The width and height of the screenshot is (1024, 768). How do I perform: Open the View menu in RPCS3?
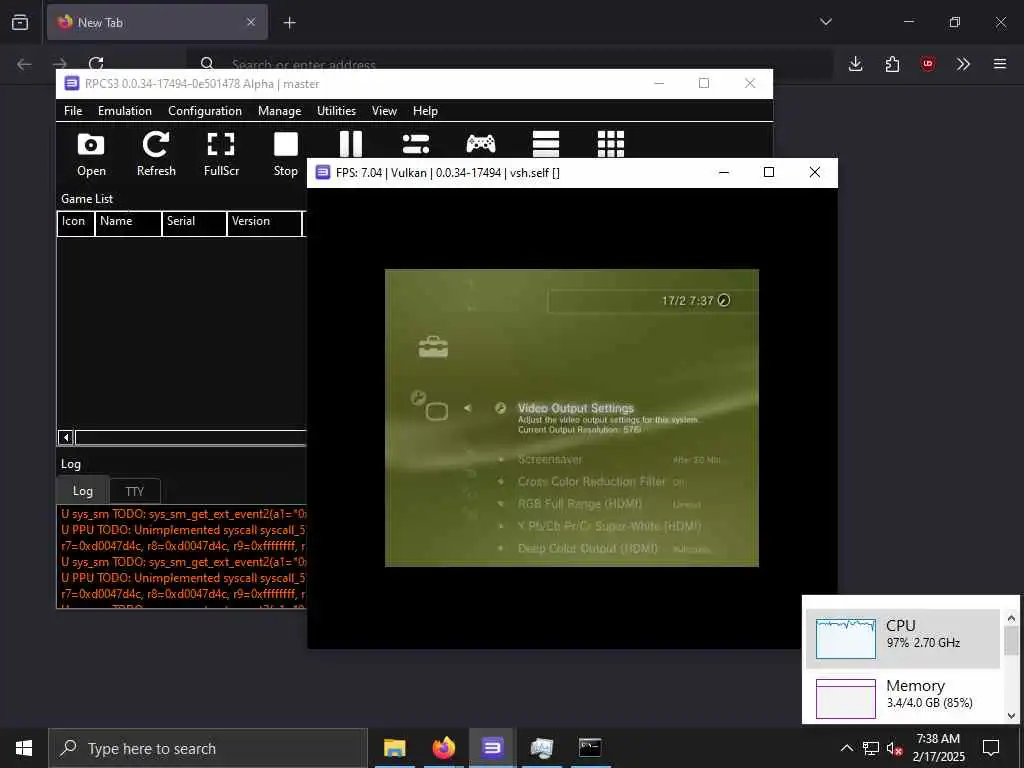click(x=384, y=111)
